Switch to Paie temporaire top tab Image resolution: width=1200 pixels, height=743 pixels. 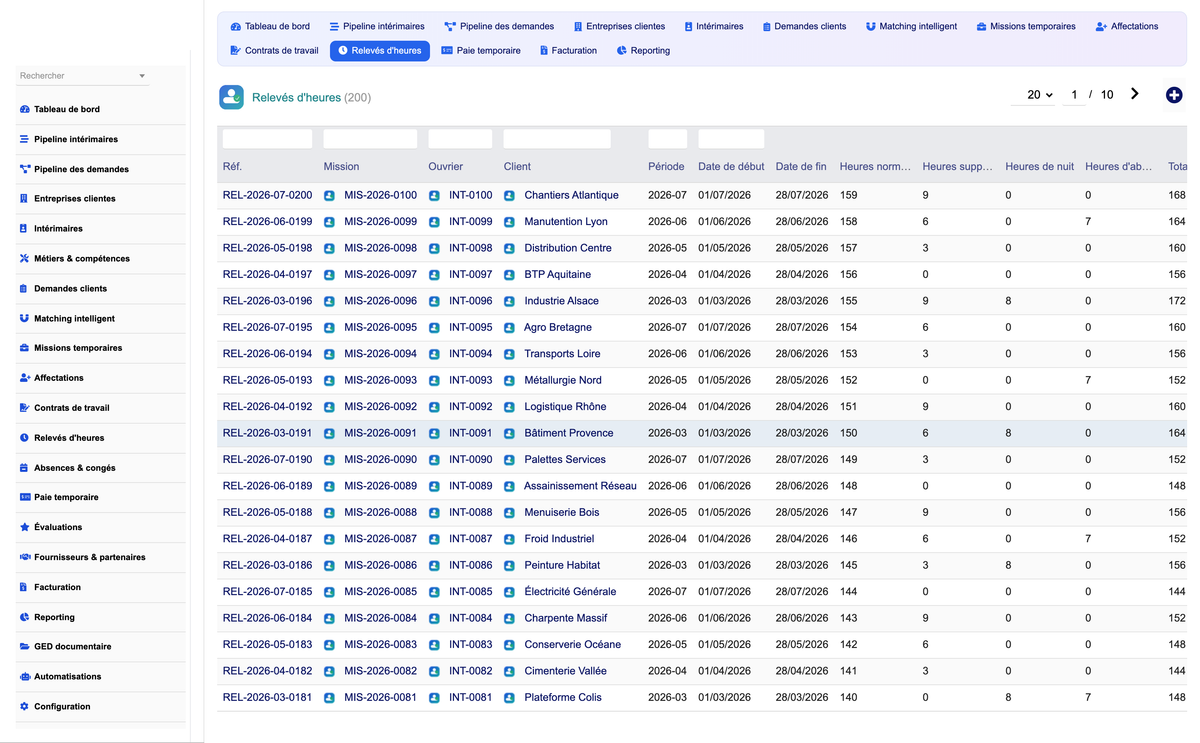click(481, 50)
